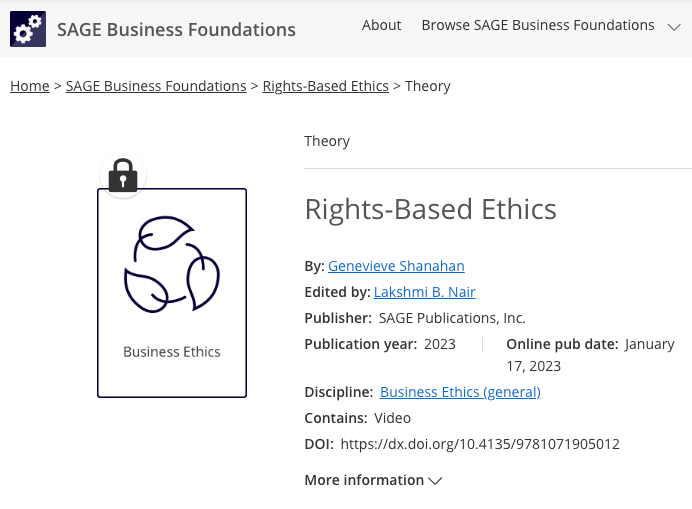
Task: Follow the Rights-Based Ethics breadcrumb link
Action: click(325, 86)
